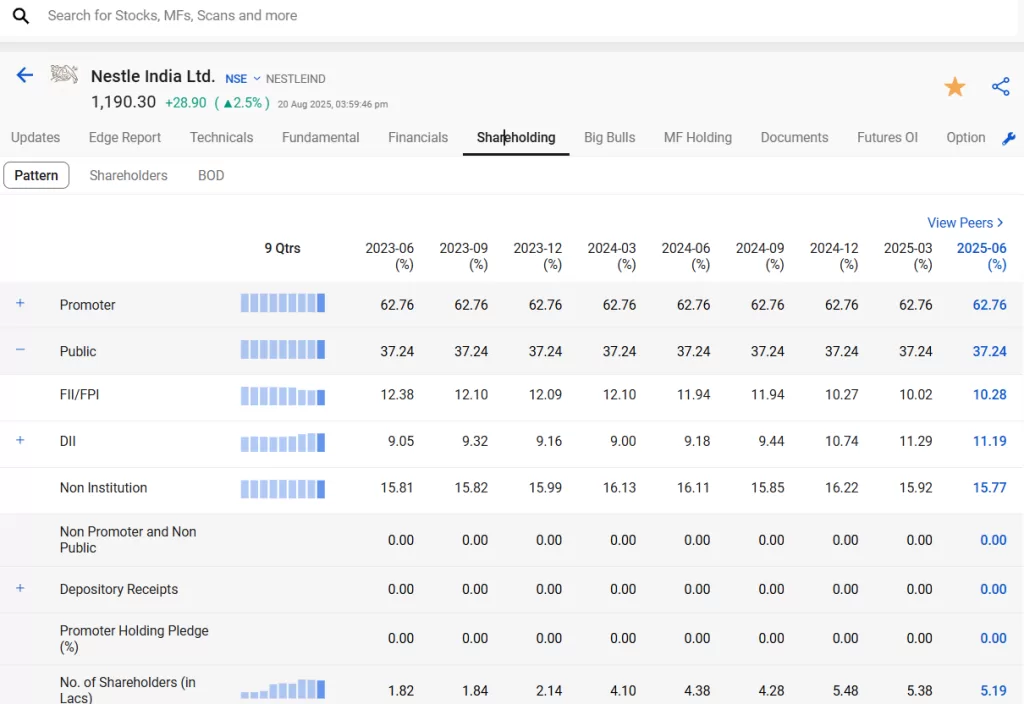Click the search magnifier icon

coord(21,16)
